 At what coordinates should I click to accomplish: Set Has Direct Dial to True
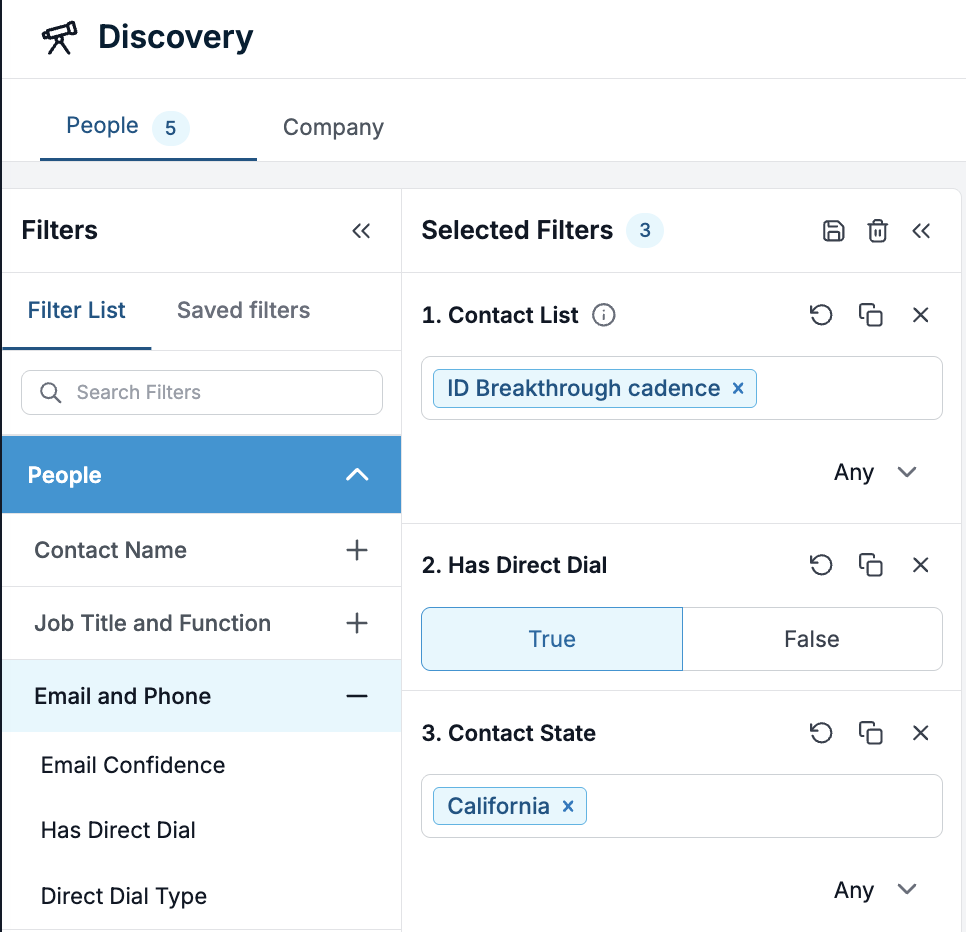pos(552,639)
